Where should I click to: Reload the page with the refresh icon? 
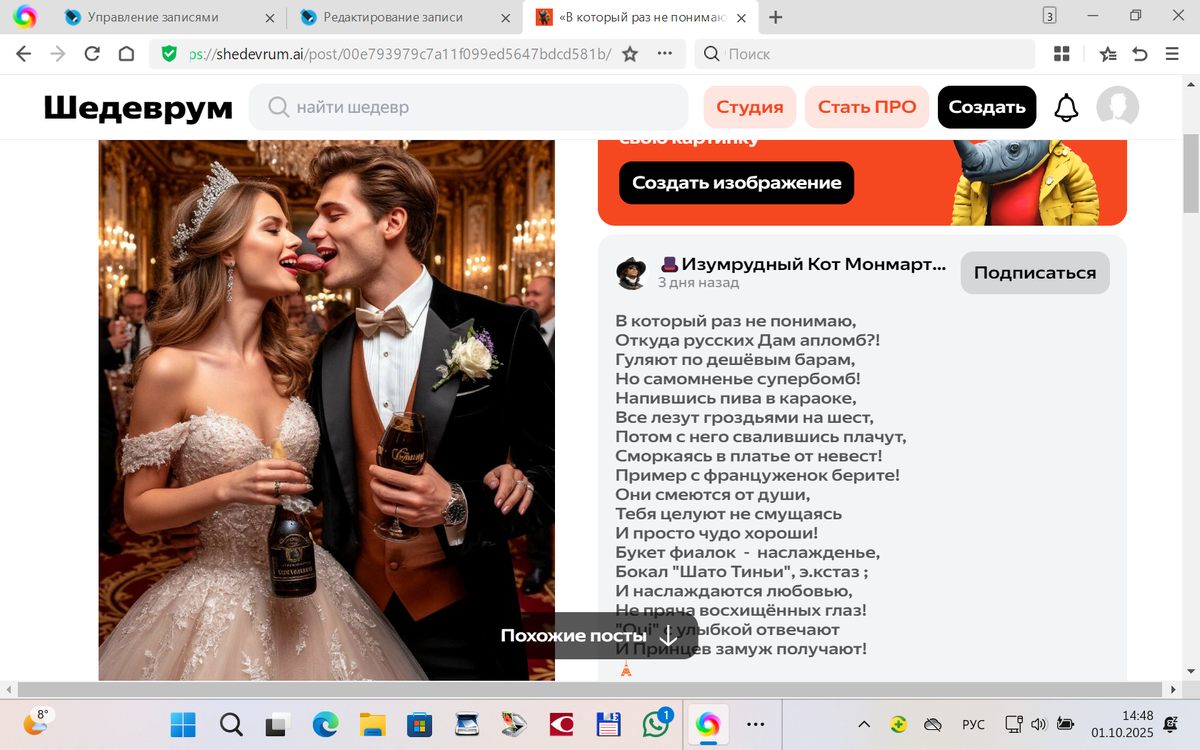(92, 54)
